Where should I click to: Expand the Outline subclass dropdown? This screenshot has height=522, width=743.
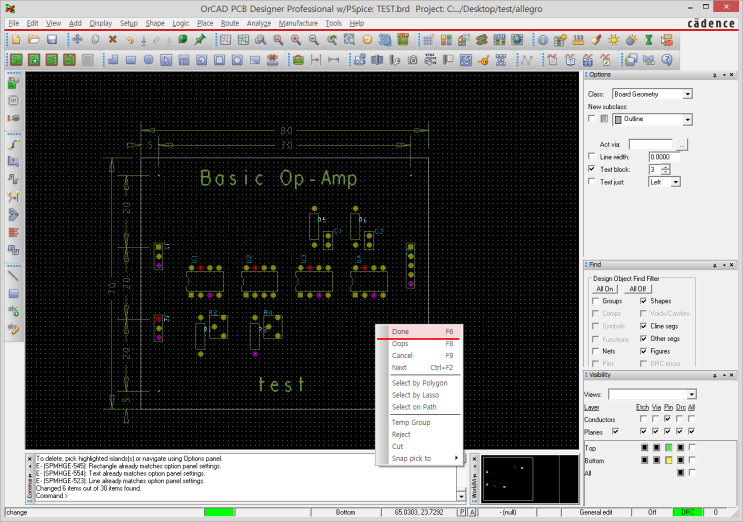[x=687, y=120]
